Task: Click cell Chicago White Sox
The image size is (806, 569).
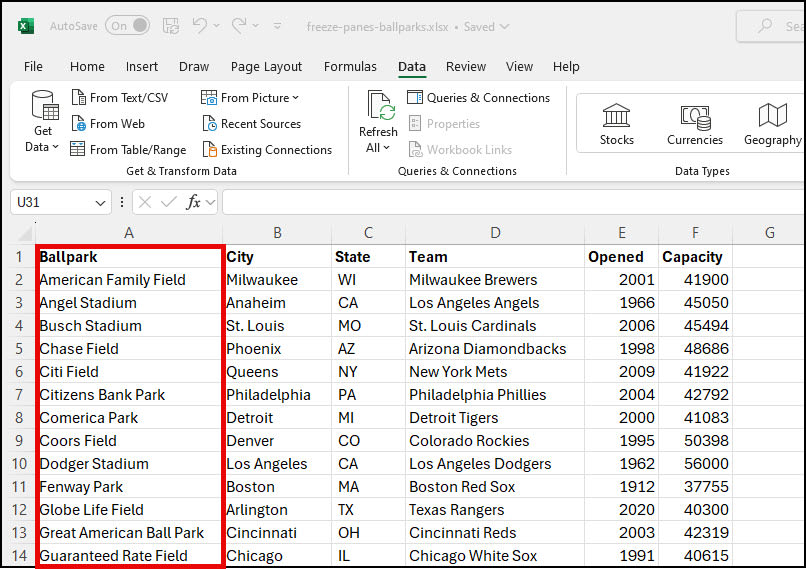Action: (x=495, y=556)
